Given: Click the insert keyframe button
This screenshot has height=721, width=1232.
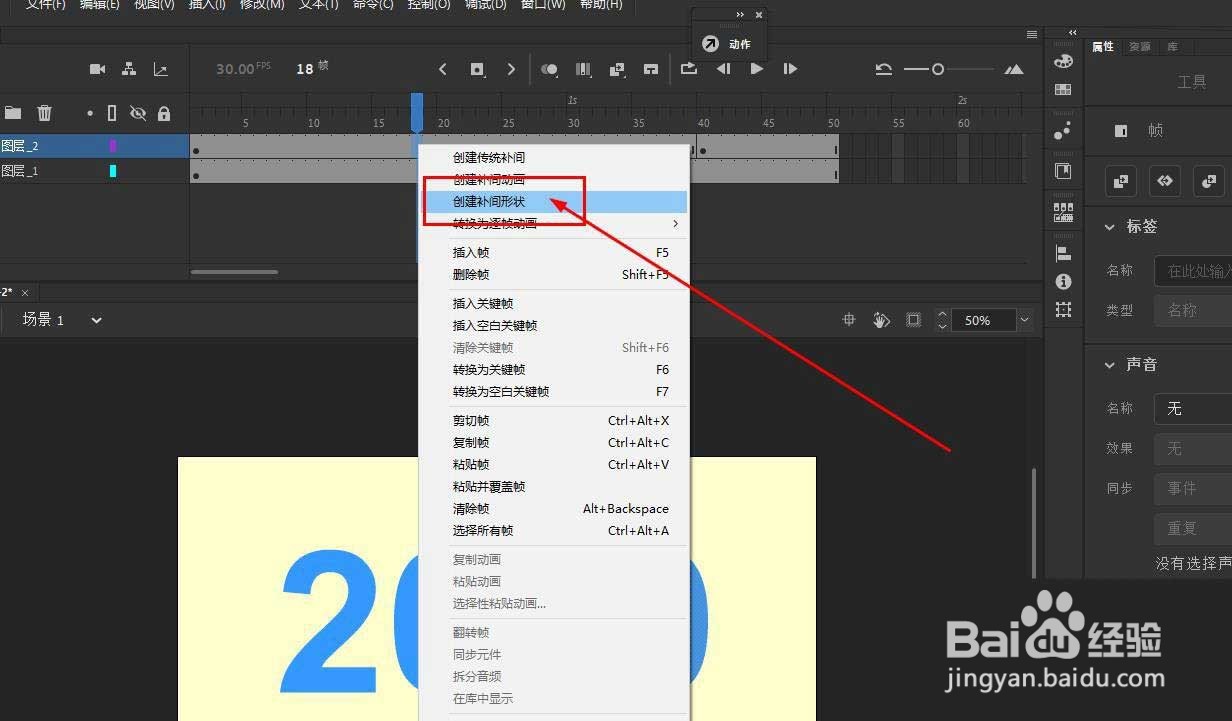Looking at the screenshot, I should point(477,69).
